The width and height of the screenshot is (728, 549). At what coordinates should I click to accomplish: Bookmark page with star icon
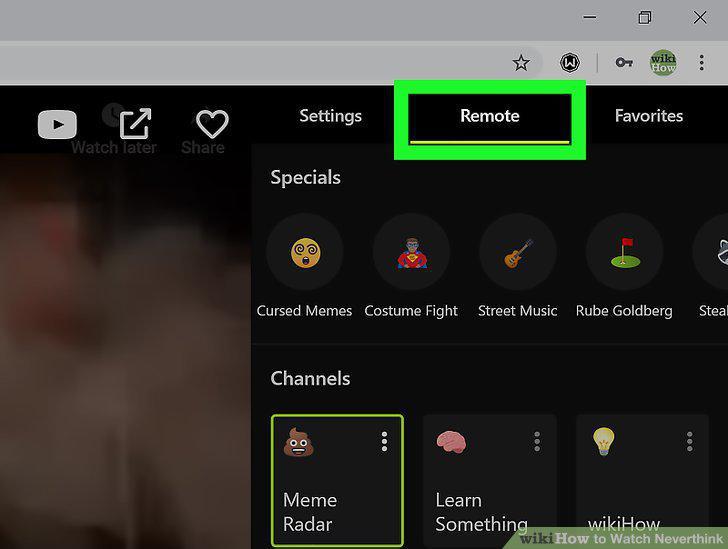coord(521,63)
